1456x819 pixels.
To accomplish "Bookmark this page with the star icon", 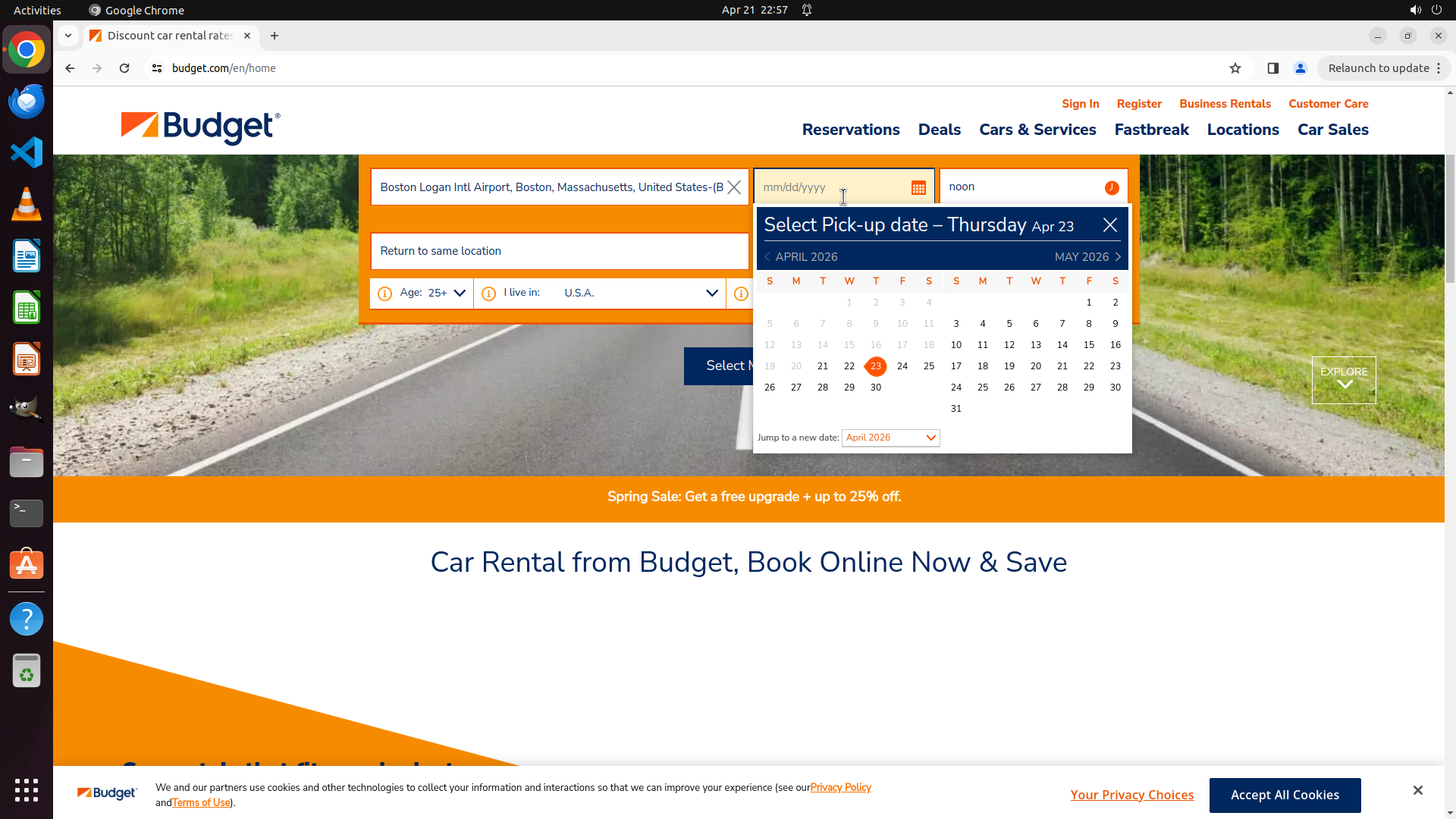I will pyautogui.click(x=1235, y=68).
